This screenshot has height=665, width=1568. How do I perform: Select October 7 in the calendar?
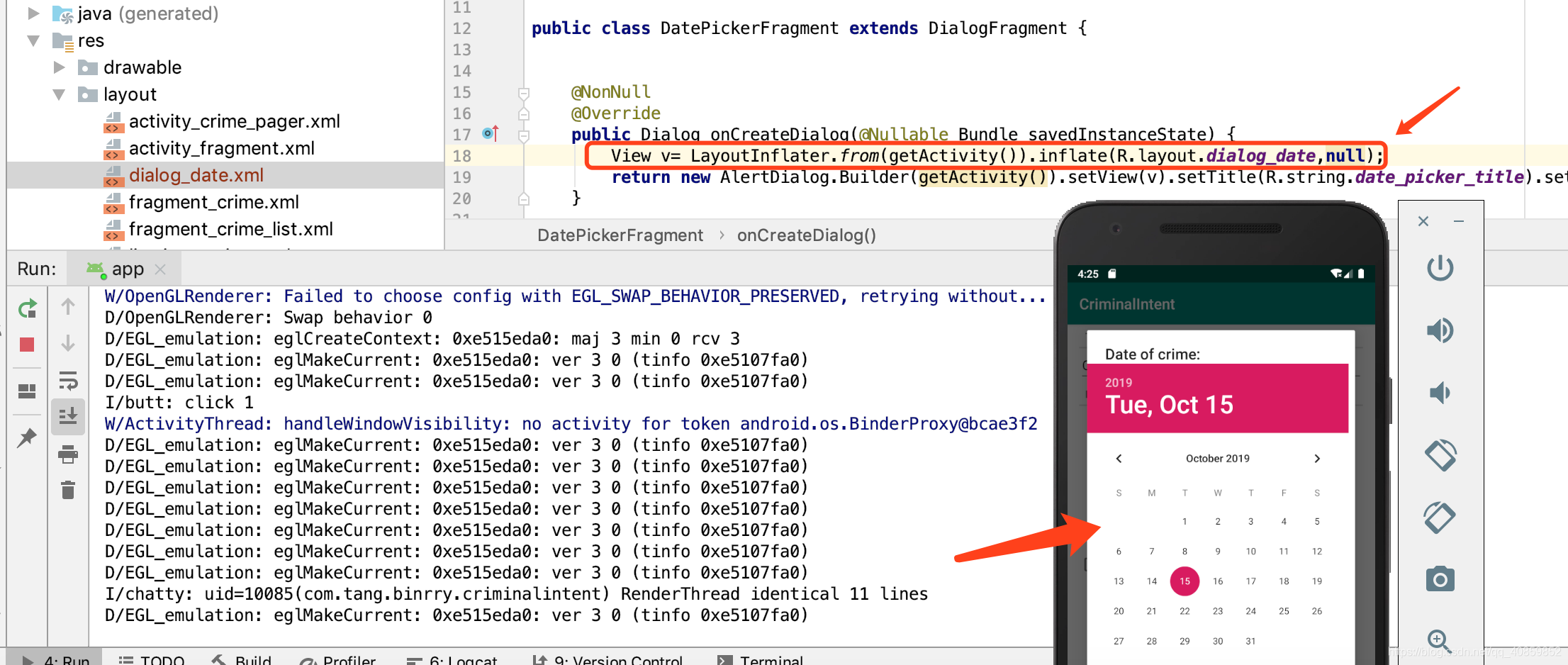[x=1152, y=551]
